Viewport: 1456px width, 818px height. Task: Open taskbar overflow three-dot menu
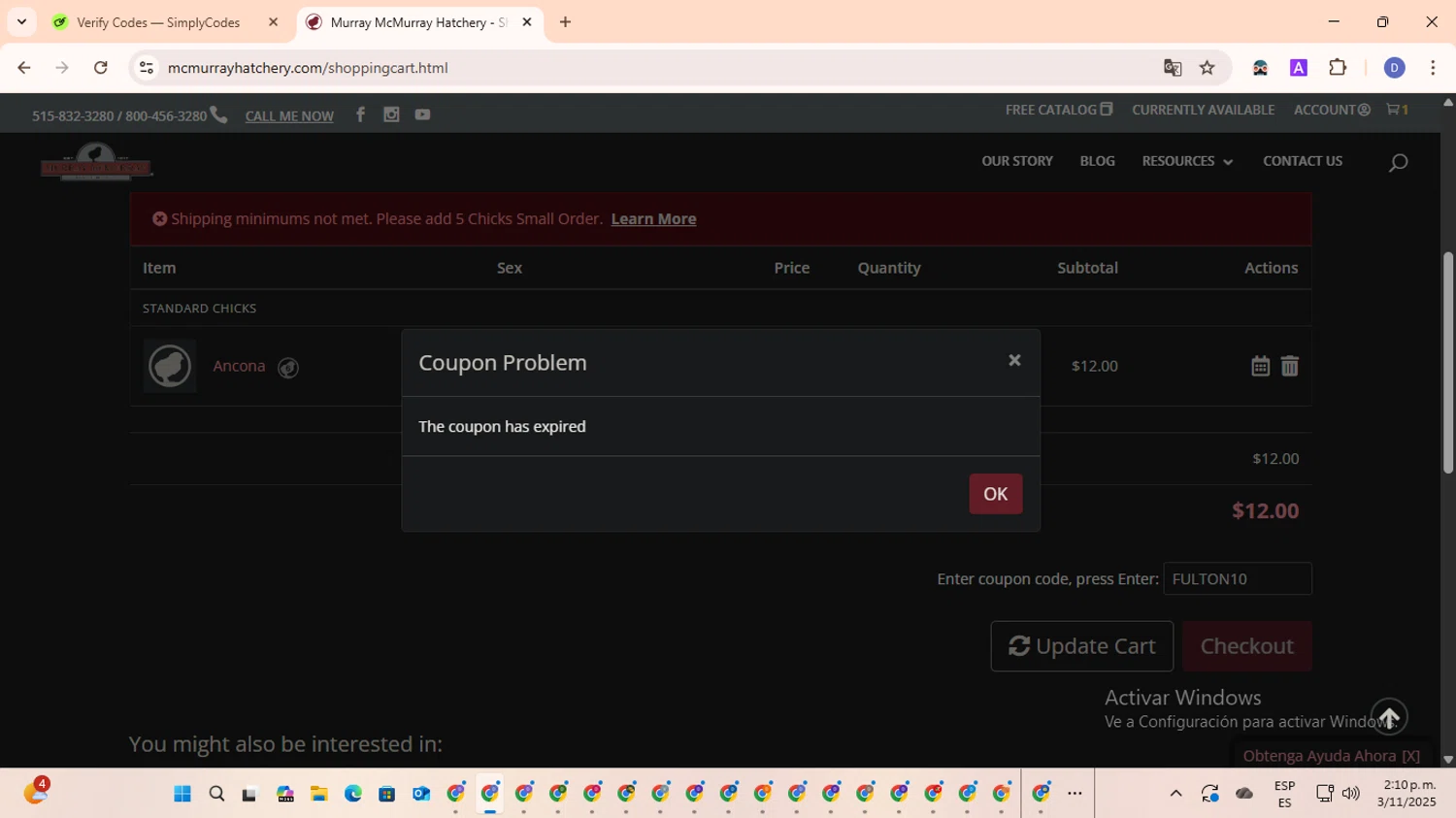point(1075,794)
